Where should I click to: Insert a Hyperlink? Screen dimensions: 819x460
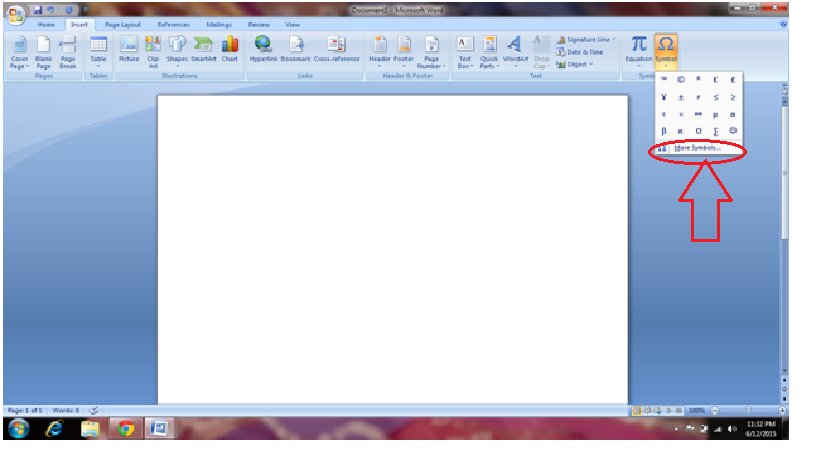[264, 50]
